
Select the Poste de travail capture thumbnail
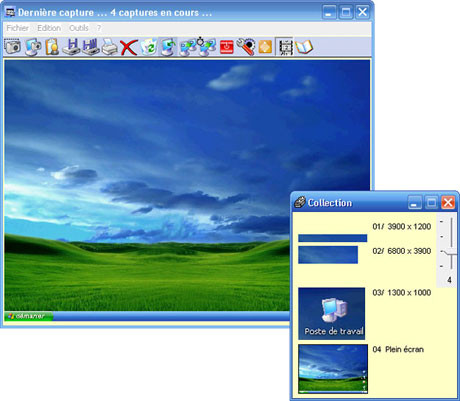coord(332,314)
